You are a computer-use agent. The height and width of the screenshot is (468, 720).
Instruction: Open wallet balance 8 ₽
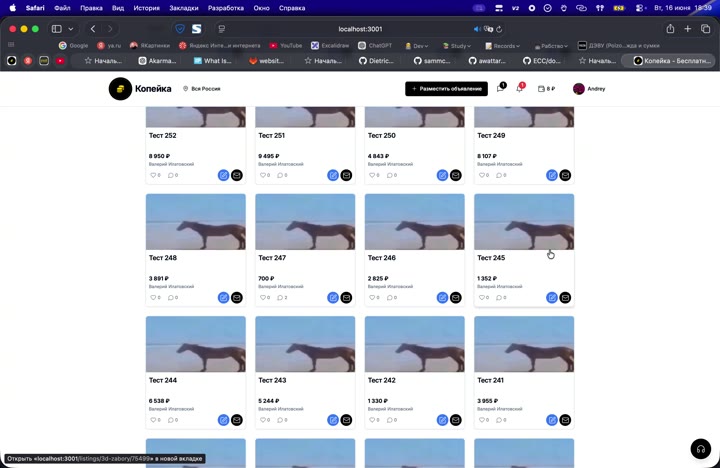546,89
